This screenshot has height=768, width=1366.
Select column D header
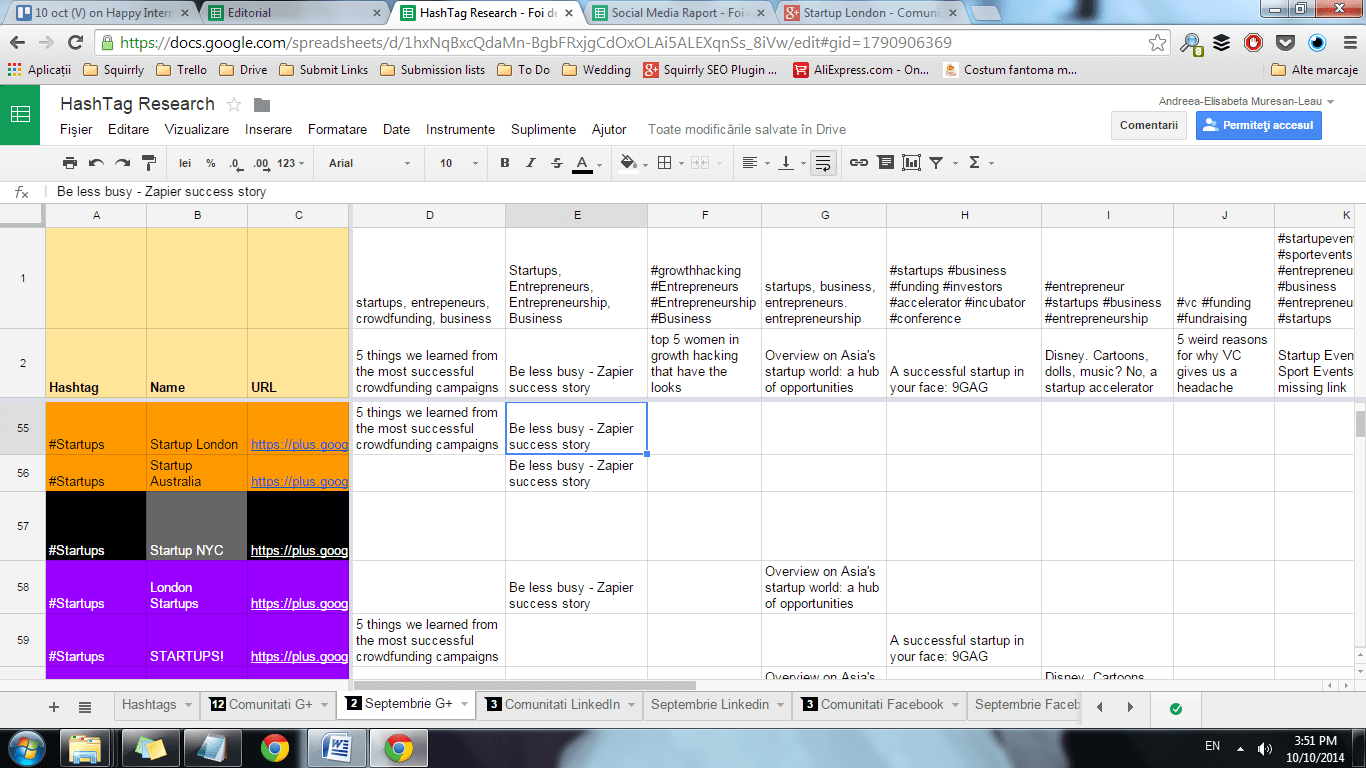coord(429,215)
